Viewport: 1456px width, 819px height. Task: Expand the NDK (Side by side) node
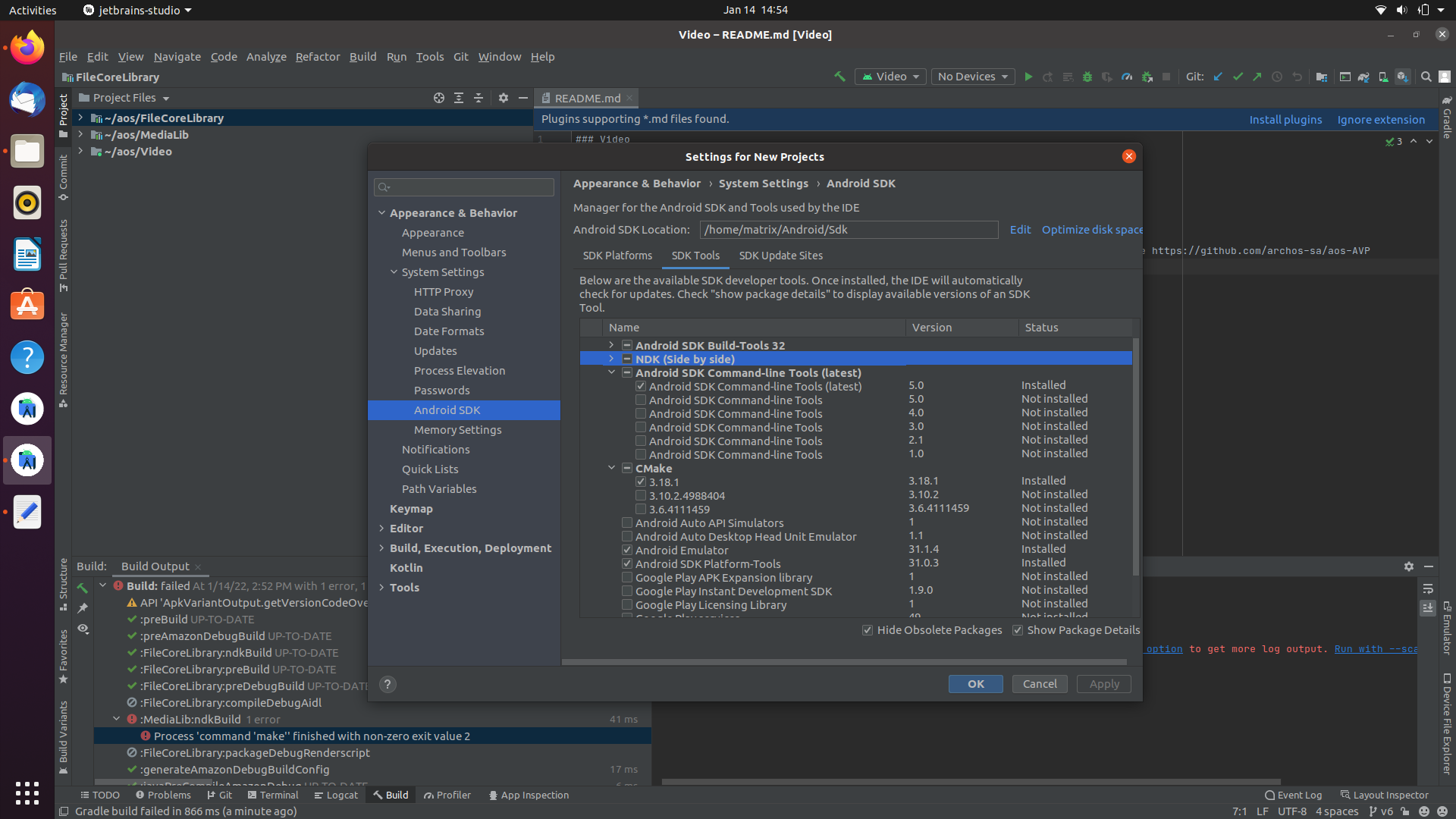611,359
